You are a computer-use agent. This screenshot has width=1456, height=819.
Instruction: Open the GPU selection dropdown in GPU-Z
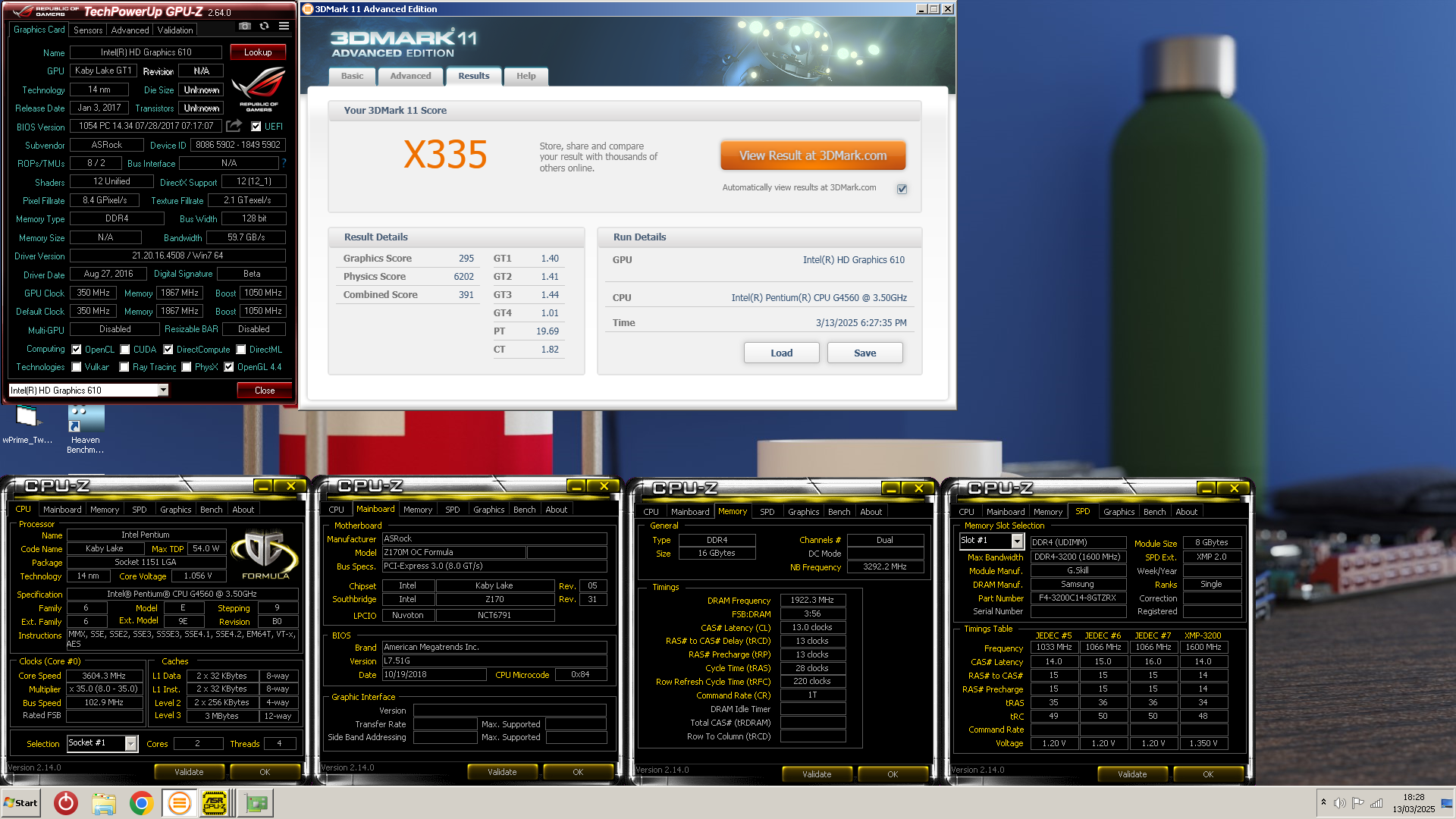pos(162,390)
